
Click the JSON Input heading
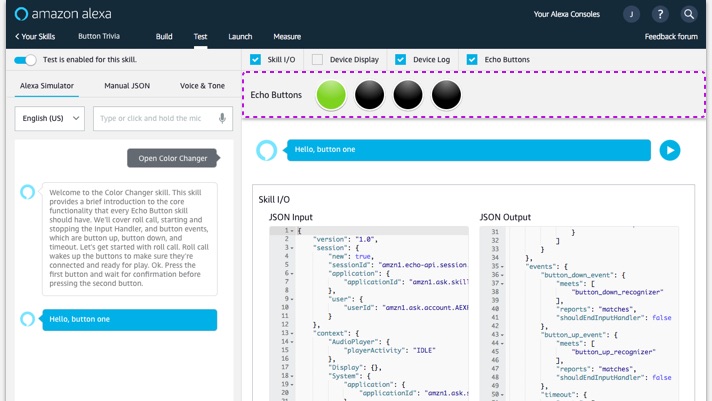[291, 217]
